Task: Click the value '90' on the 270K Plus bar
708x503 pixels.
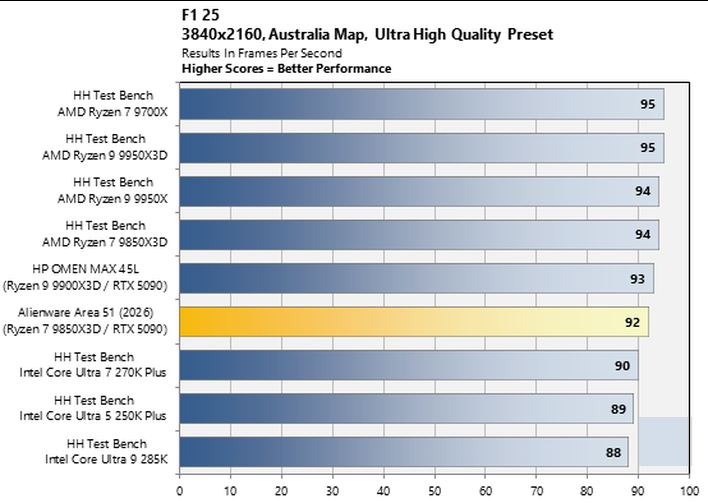Action: click(x=622, y=366)
